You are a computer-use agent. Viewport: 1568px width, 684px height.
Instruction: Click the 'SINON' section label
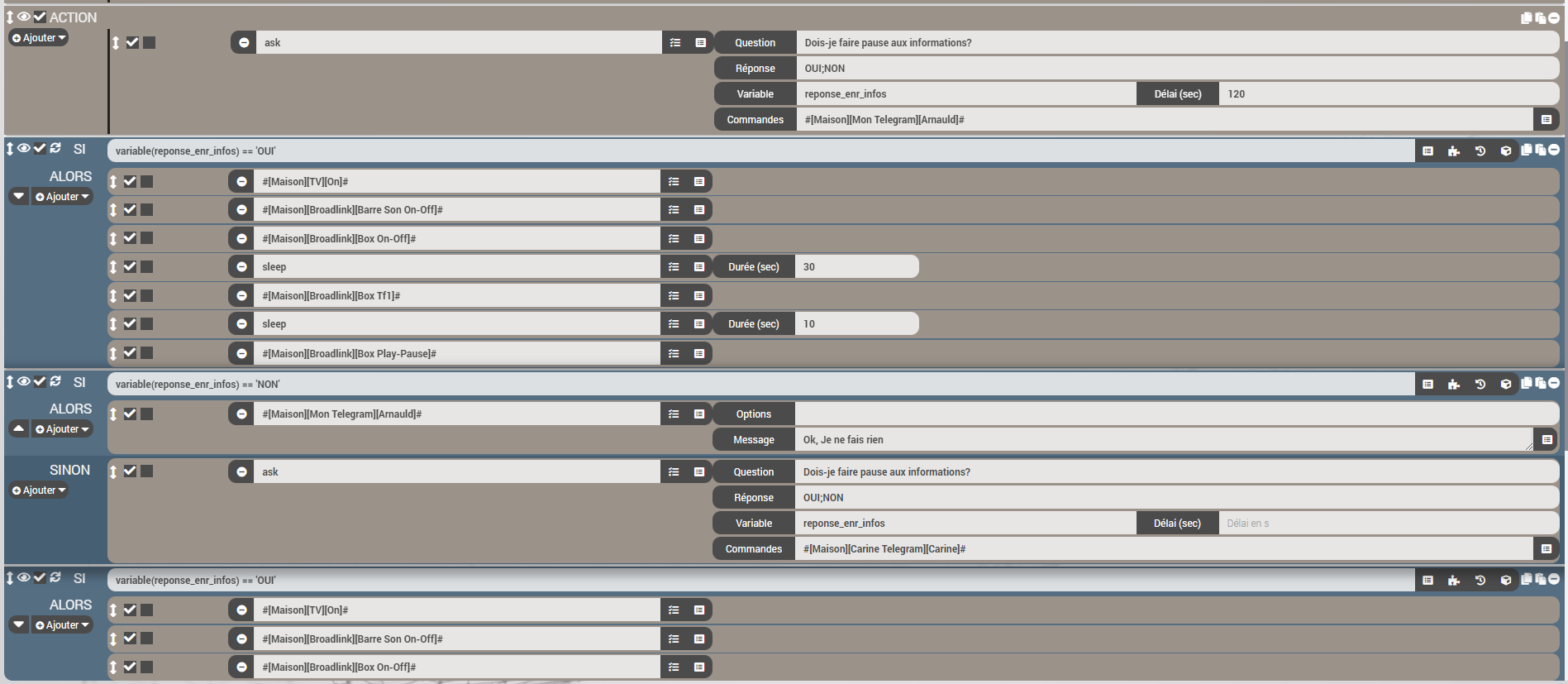click(69, 470)
